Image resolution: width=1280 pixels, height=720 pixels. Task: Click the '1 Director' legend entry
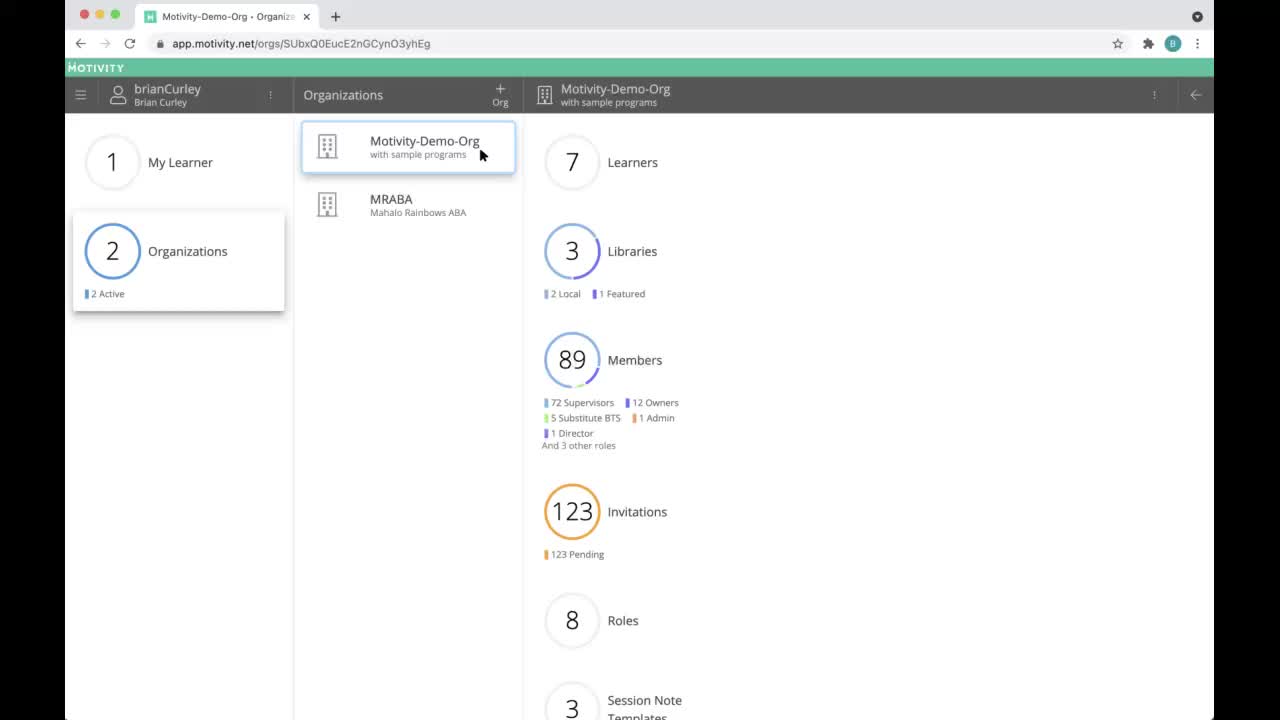(x=569, y=434)
